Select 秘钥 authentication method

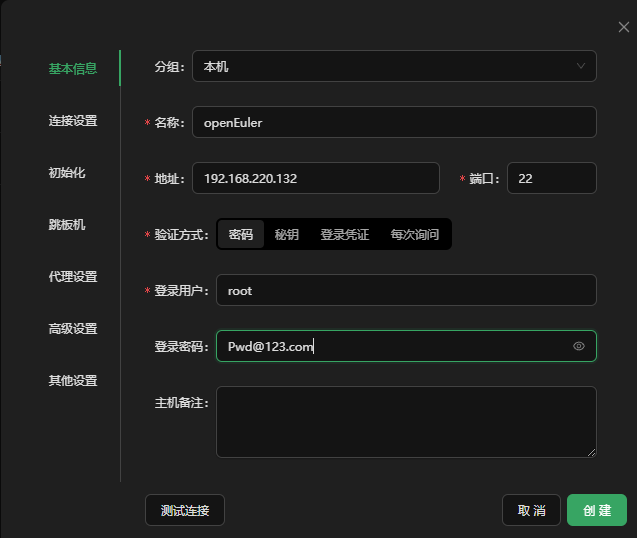[287, 234]
